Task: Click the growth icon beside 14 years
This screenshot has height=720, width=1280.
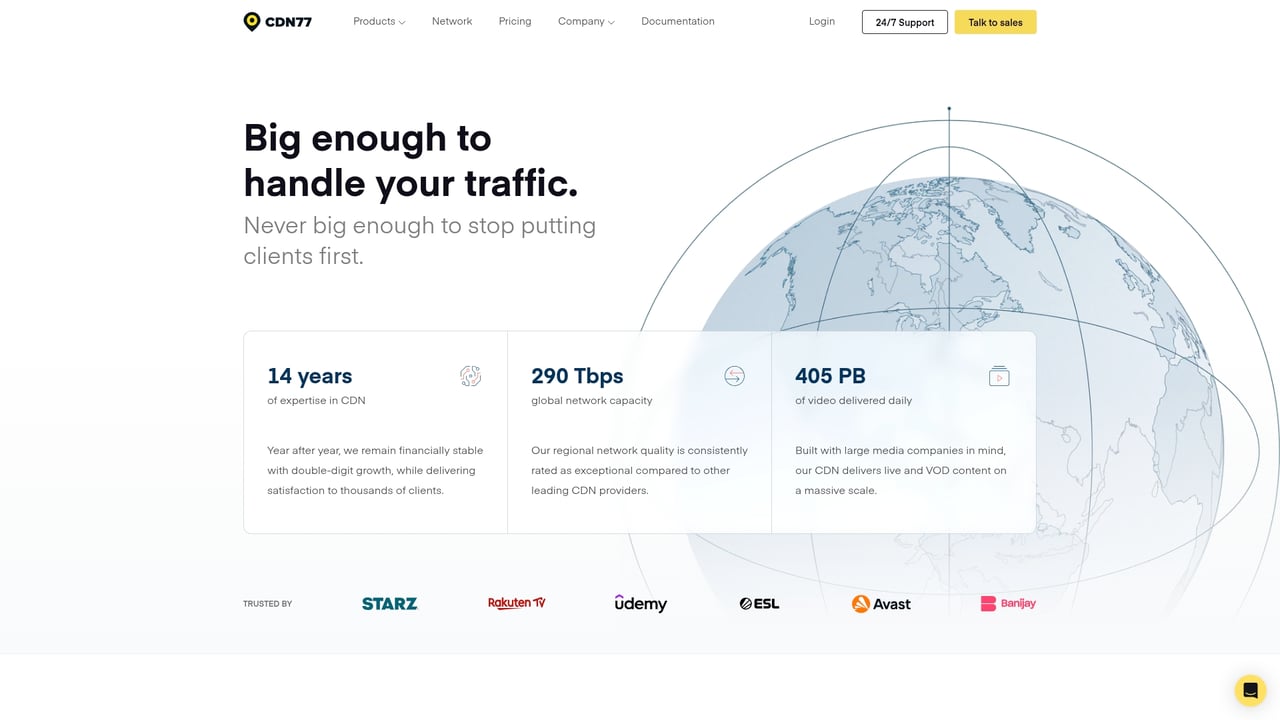Action: coord(470,376)
